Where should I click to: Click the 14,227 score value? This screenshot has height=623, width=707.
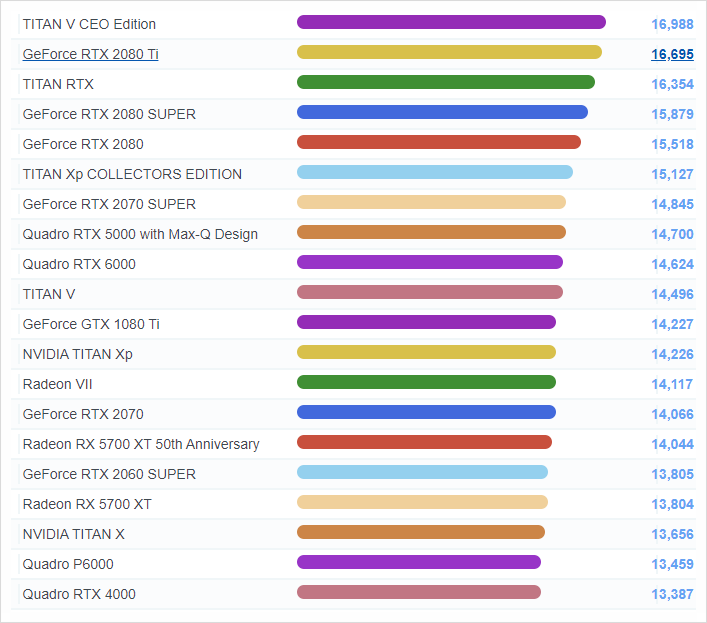tap(672, 324)
